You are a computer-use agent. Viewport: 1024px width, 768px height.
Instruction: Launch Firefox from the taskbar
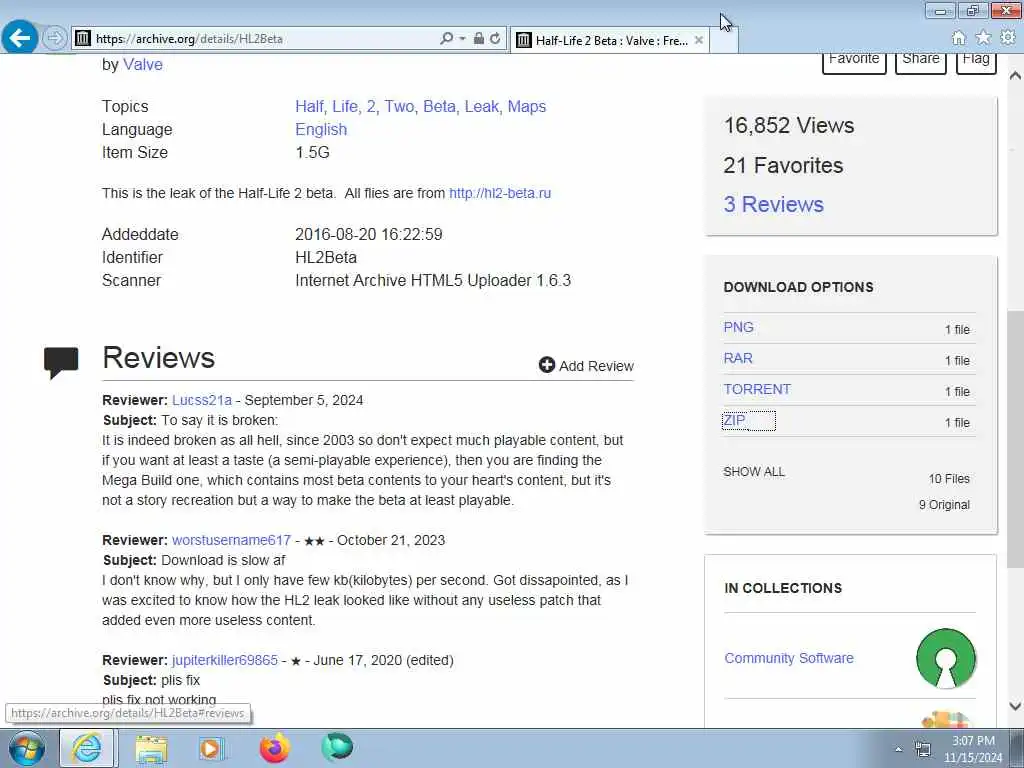coord(275,748)
